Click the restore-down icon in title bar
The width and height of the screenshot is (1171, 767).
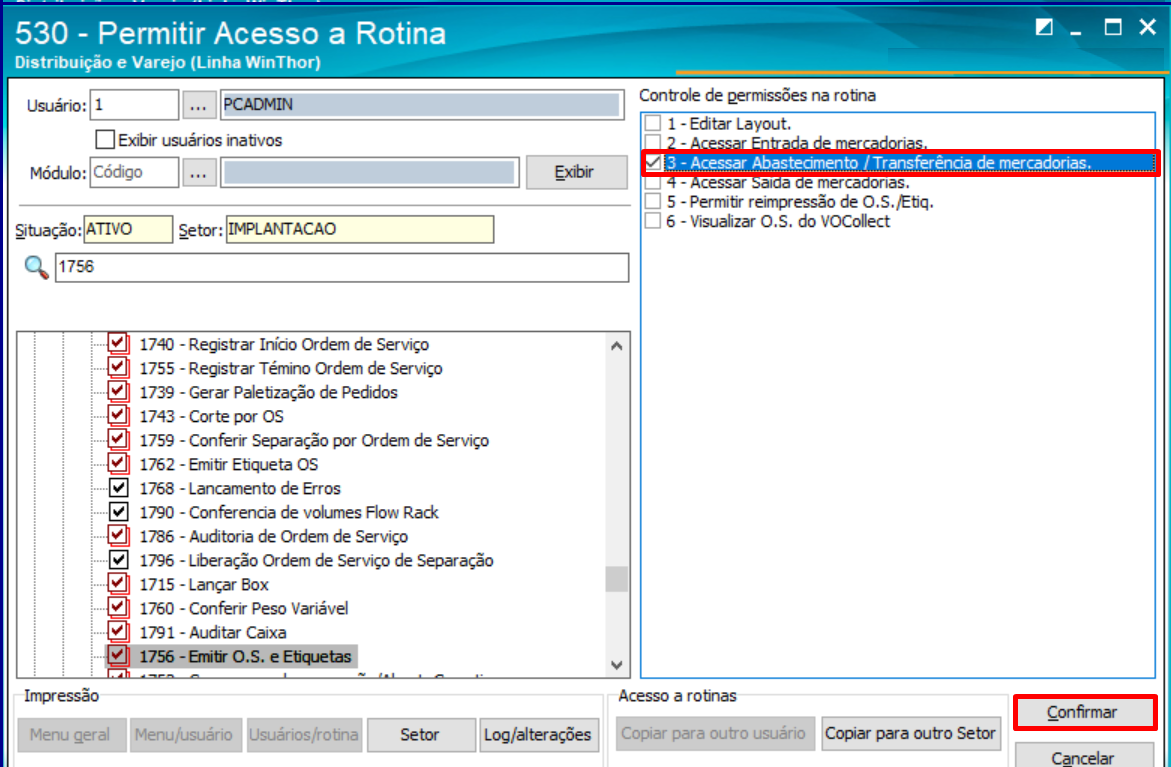click(1044, 28)
